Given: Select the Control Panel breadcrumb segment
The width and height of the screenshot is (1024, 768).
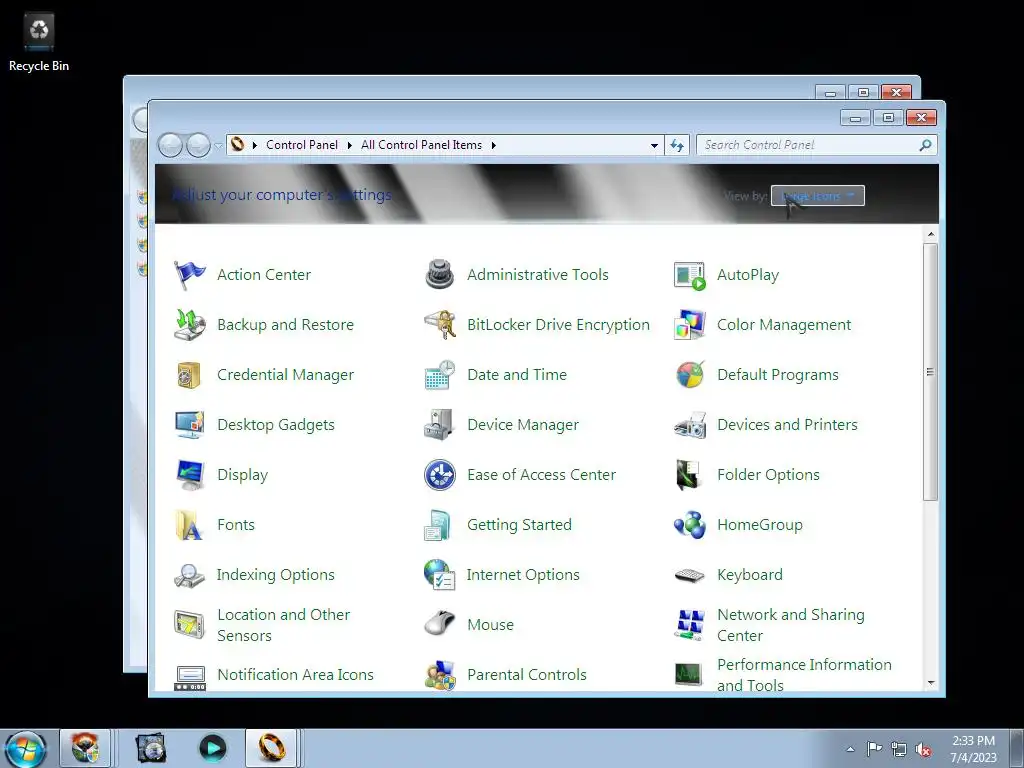Looking at the screenshot, I should point(302,145).
